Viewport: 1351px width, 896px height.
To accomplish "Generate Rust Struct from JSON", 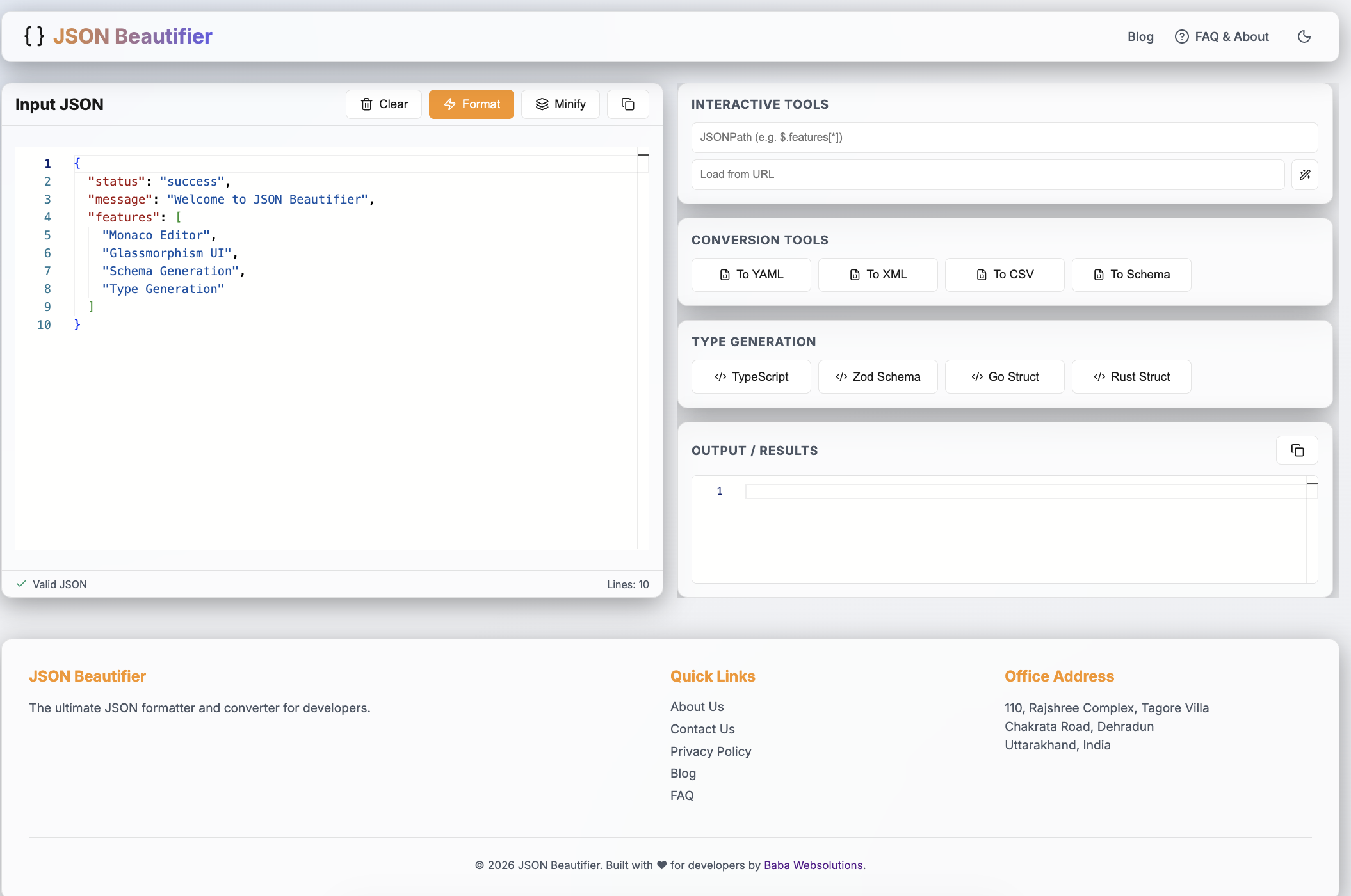I will point(1131,377).
